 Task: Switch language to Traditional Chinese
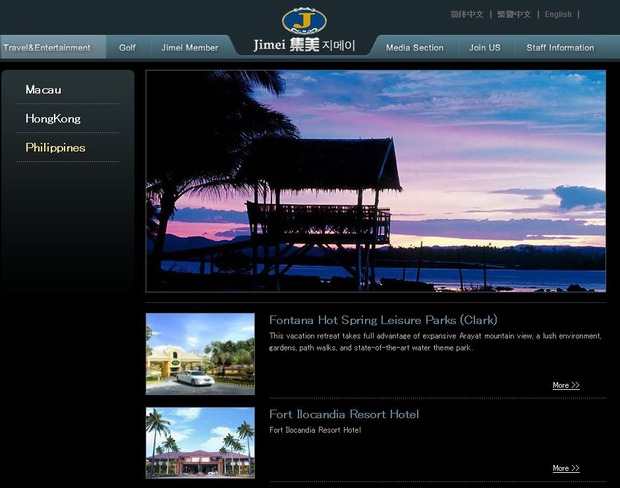click(514, 14)
